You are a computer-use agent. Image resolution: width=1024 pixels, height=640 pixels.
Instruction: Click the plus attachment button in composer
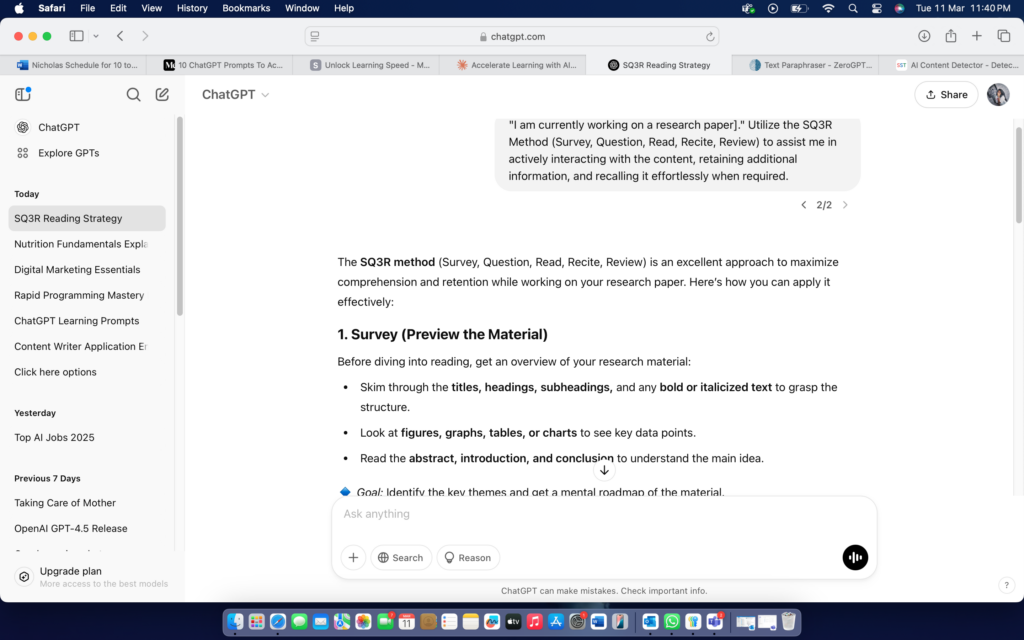click(353, 558)
